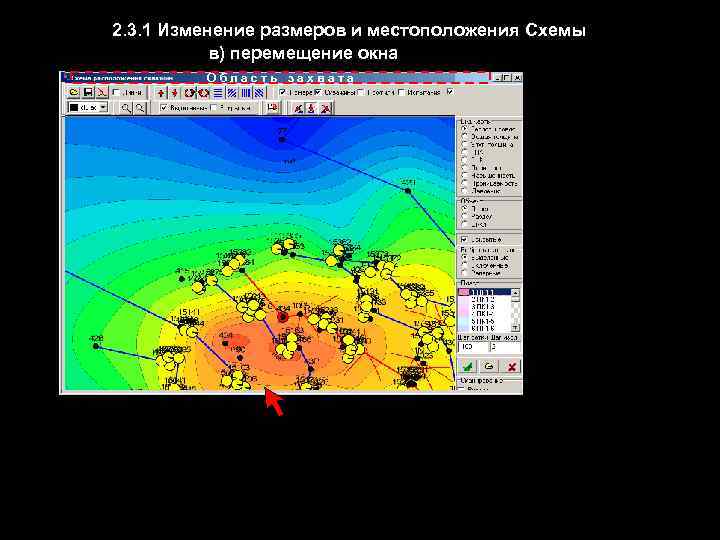Select first radio in second side group

pyautogui.click(x=465, y=208)
